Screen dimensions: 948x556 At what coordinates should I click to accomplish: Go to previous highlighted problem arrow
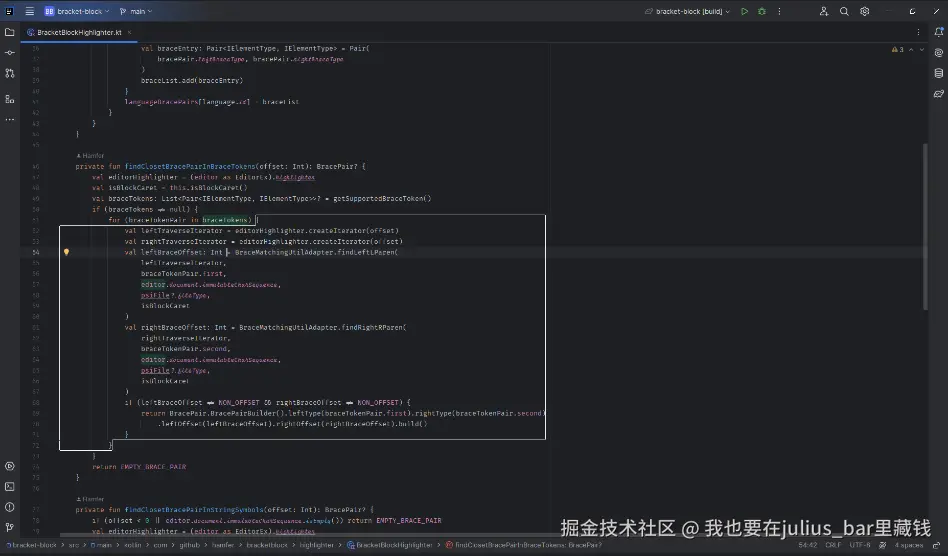[911, 50]
